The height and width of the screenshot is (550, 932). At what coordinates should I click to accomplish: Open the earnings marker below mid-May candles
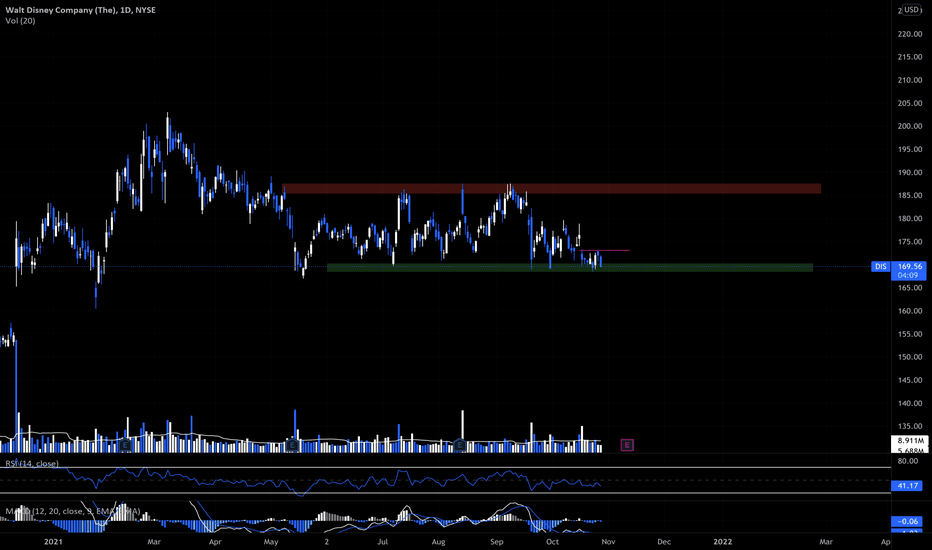click(x=292, y=445)
